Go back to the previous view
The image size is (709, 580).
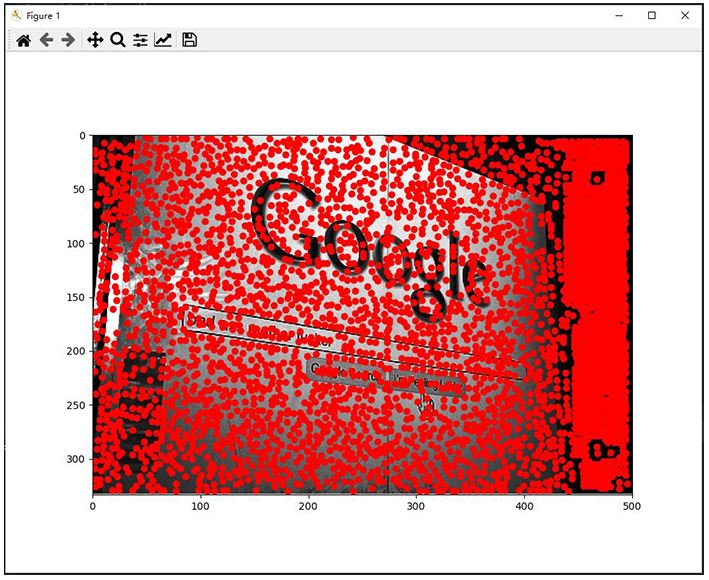tap(46, 40)
